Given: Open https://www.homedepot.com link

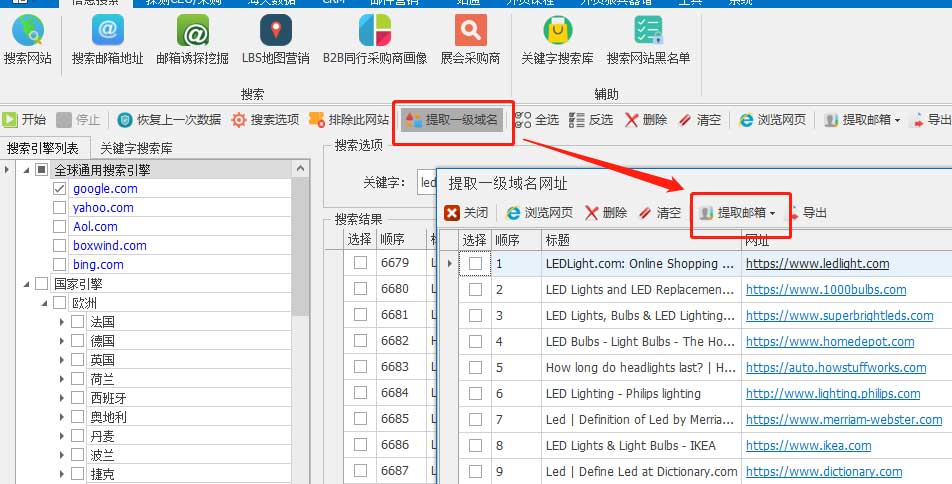Looking at the screenshot, I should click(x=830, y=341).
